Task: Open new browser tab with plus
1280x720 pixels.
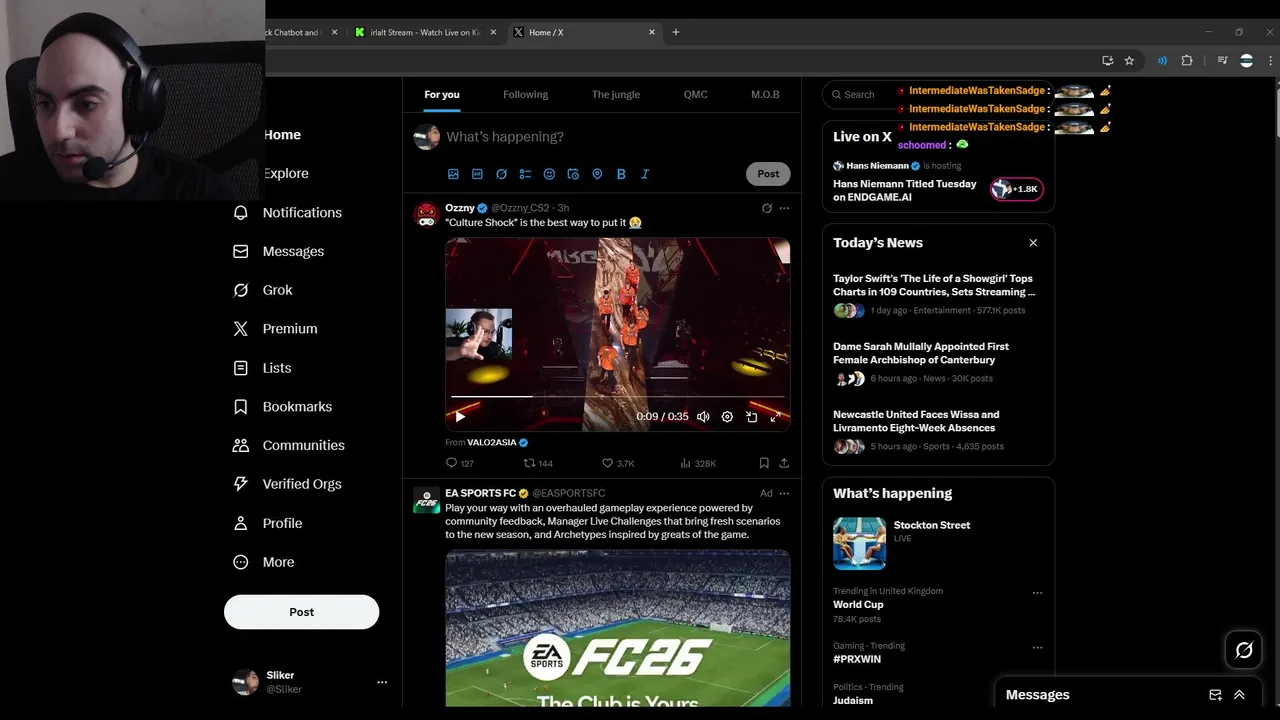Action: pos(675,32)
